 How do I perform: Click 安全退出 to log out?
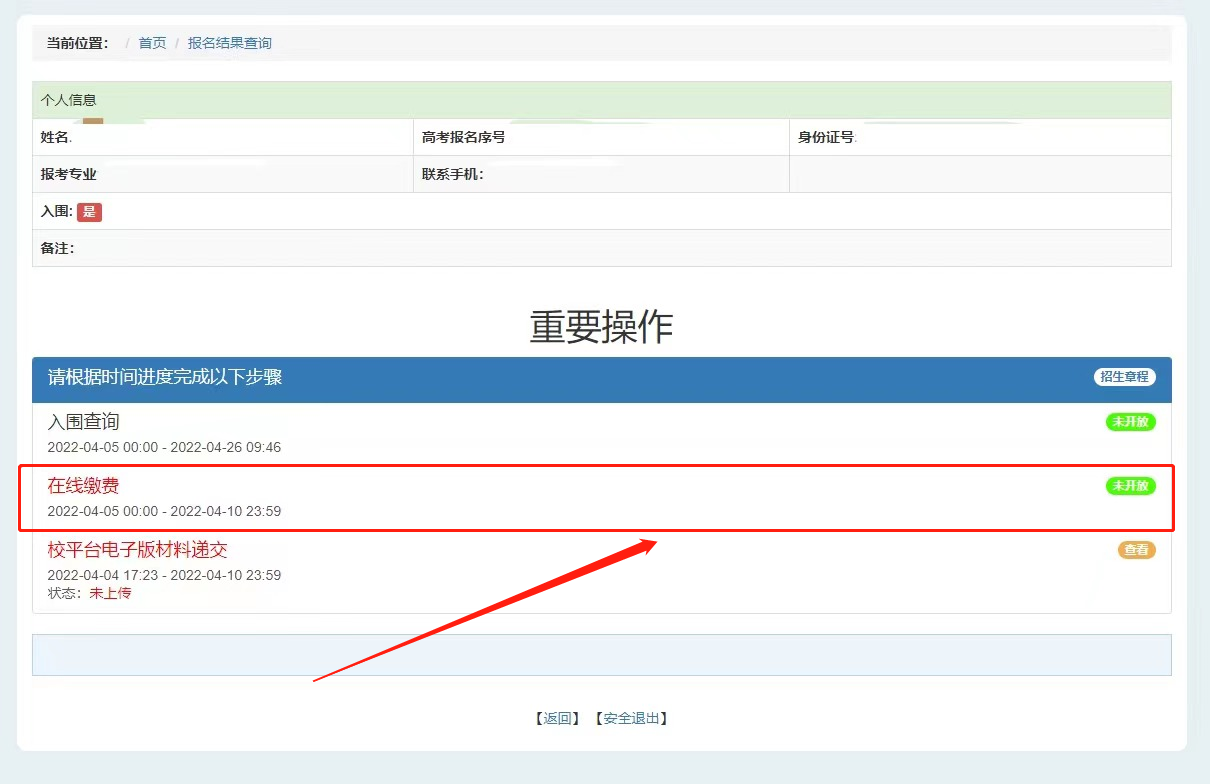[x=630, y=718]
